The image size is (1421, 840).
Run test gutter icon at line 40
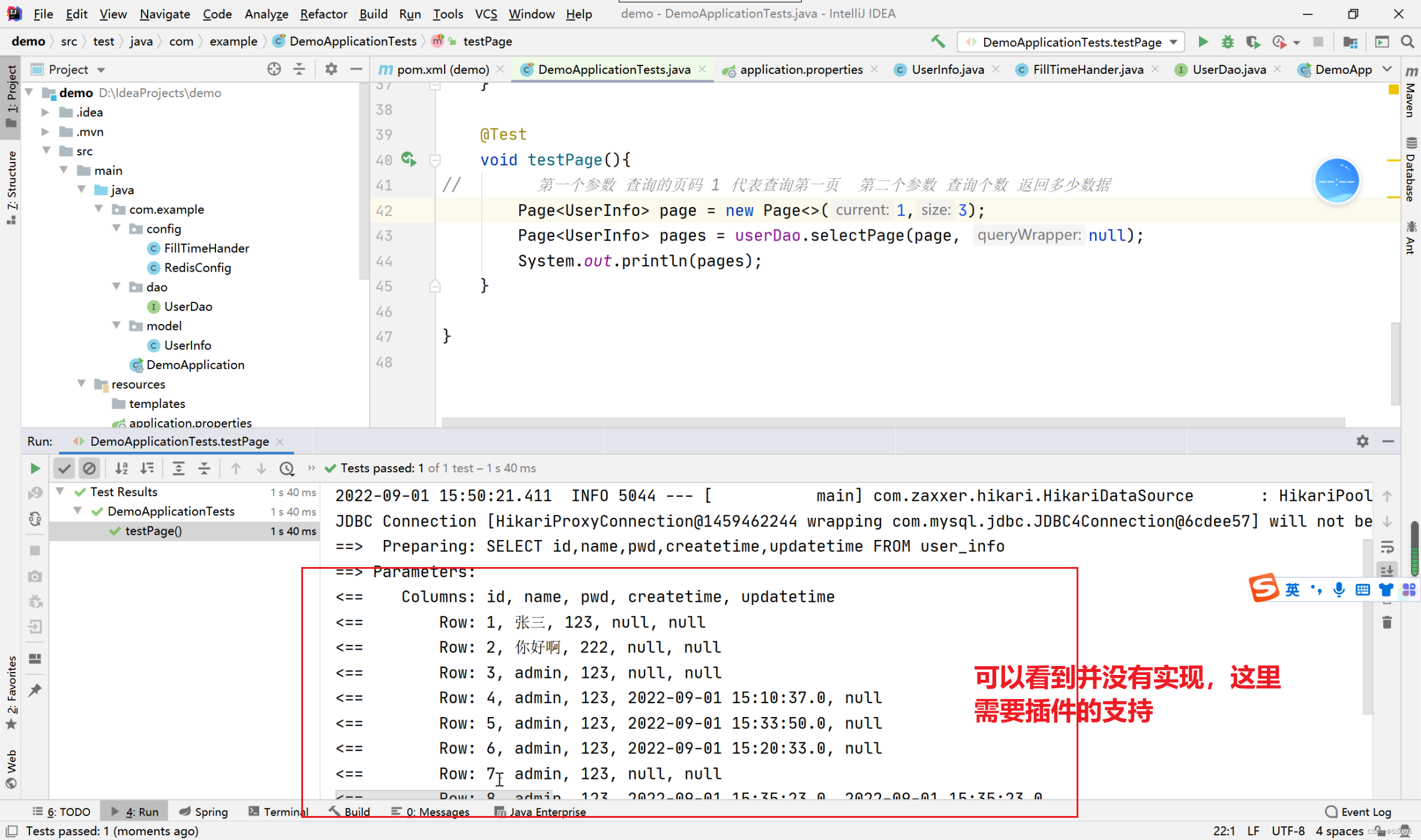point(409,159)
